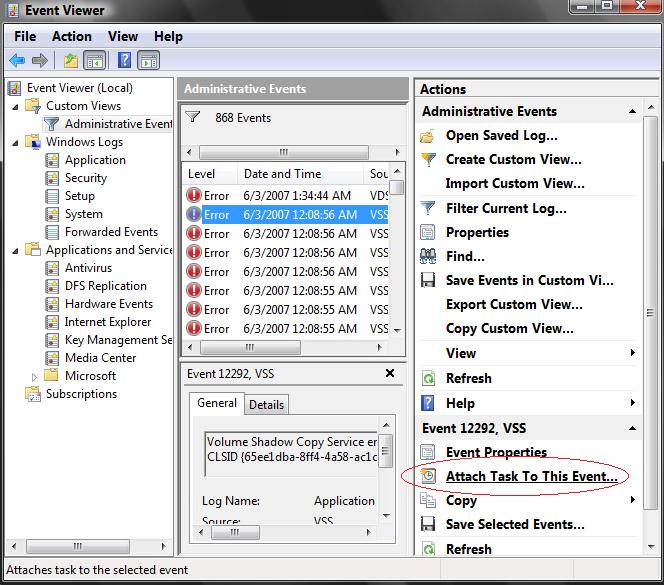664x585 pixels.
Task: Select the Internet Explorer log
Action: (108, 322)
